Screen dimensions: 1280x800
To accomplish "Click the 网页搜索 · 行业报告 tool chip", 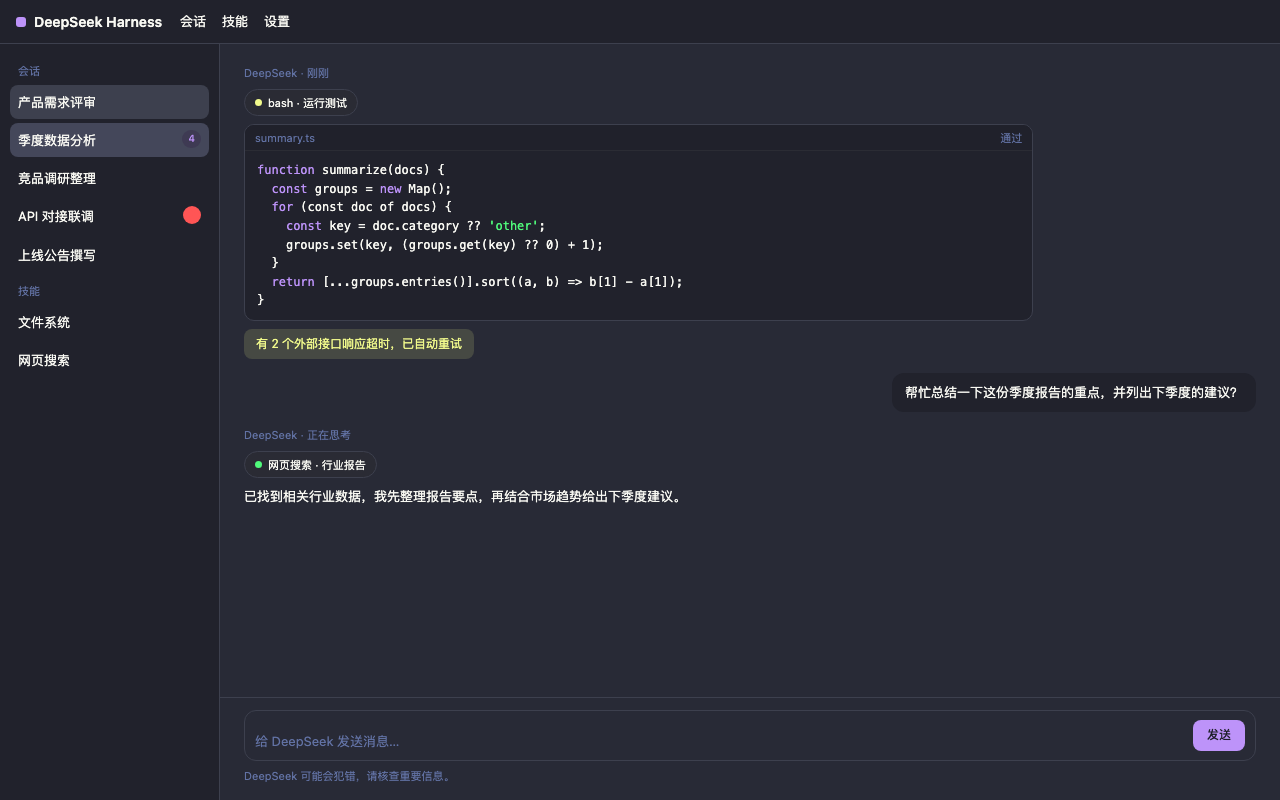I will click(310, 465).
